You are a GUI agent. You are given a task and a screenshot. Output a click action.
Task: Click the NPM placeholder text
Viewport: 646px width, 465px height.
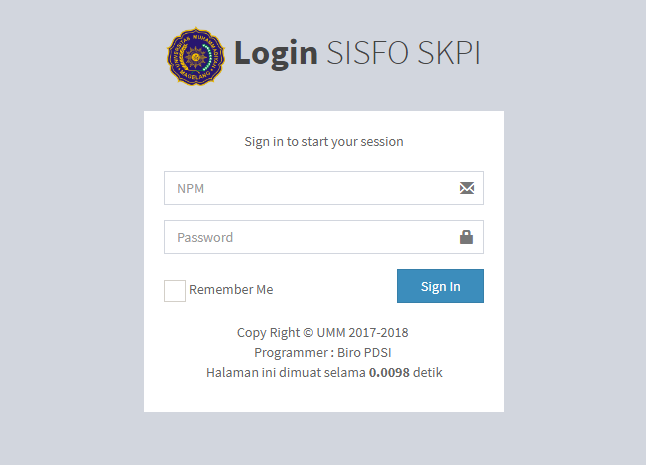click(190, 188)
